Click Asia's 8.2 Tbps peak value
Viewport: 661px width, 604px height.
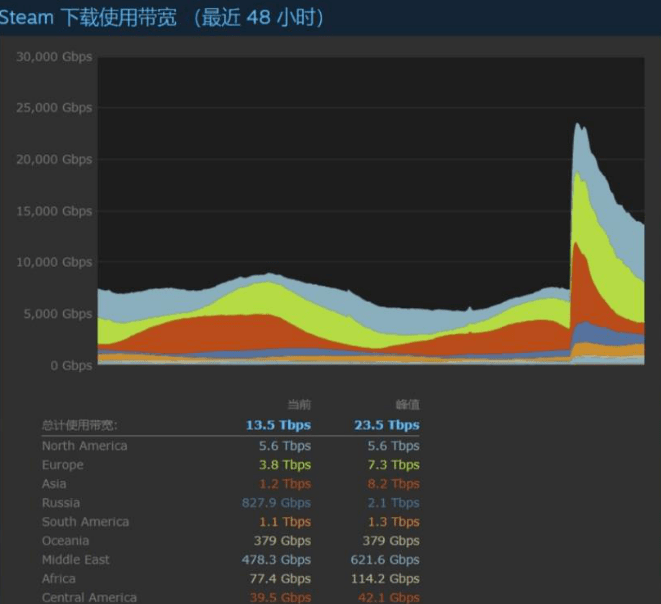pos(391,484)
